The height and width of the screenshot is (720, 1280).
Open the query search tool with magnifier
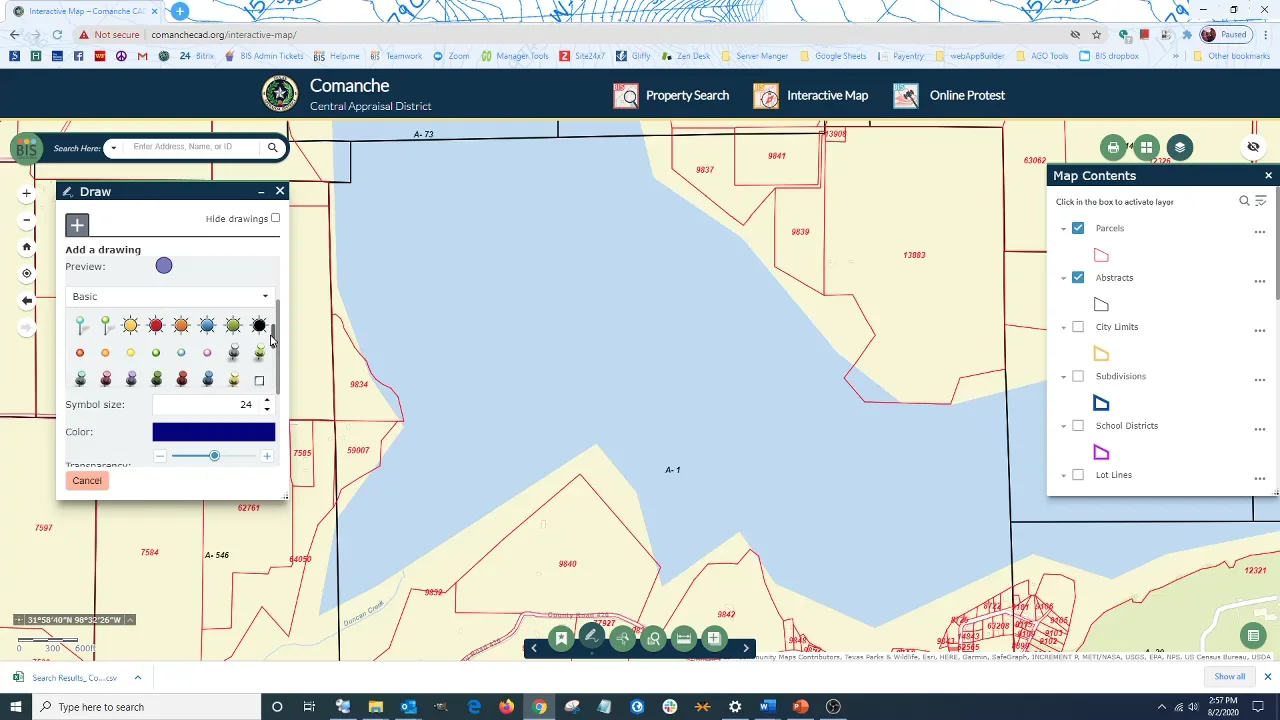654,638
